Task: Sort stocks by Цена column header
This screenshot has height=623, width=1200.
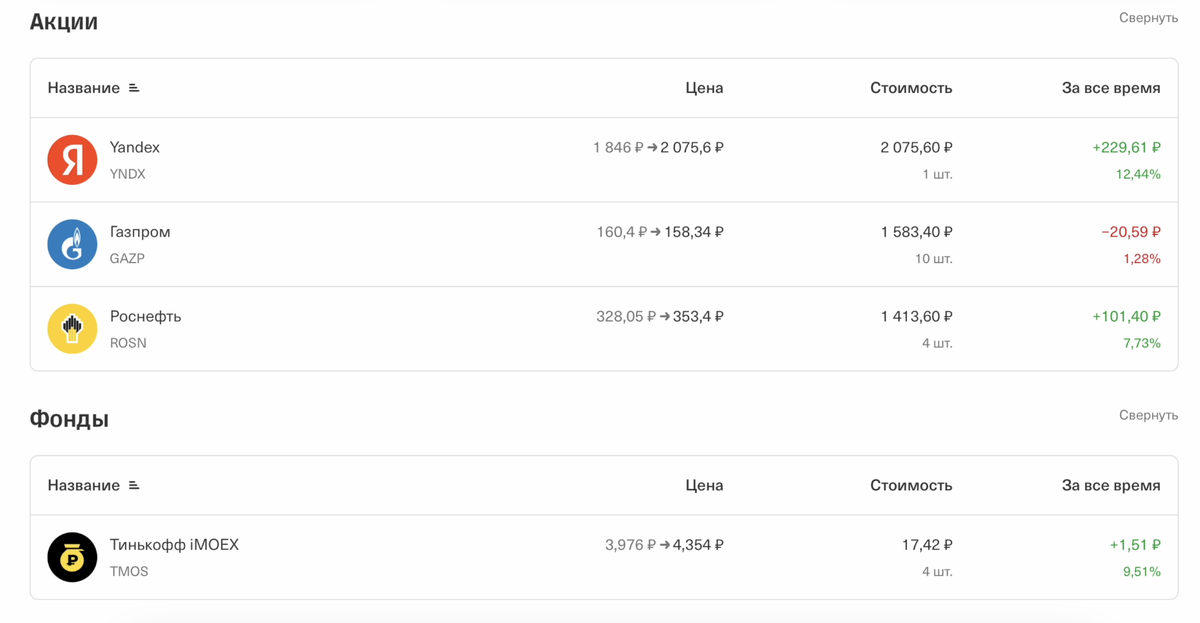Action: (x=704, y=88)
